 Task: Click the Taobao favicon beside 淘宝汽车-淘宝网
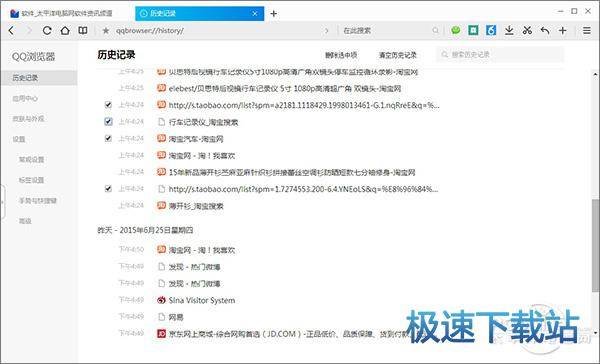pos(161,139)
